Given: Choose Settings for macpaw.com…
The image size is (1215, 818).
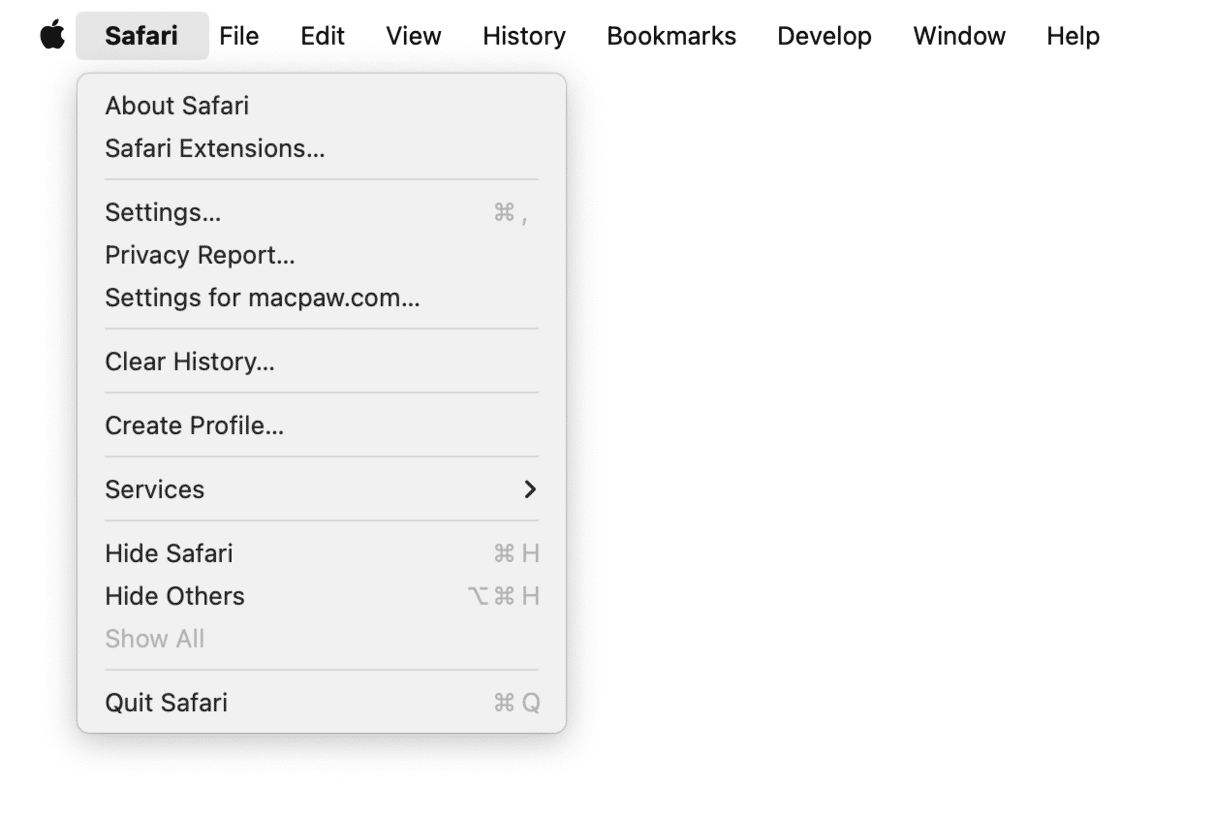Looking at the screenshot, I should [322, 298].
